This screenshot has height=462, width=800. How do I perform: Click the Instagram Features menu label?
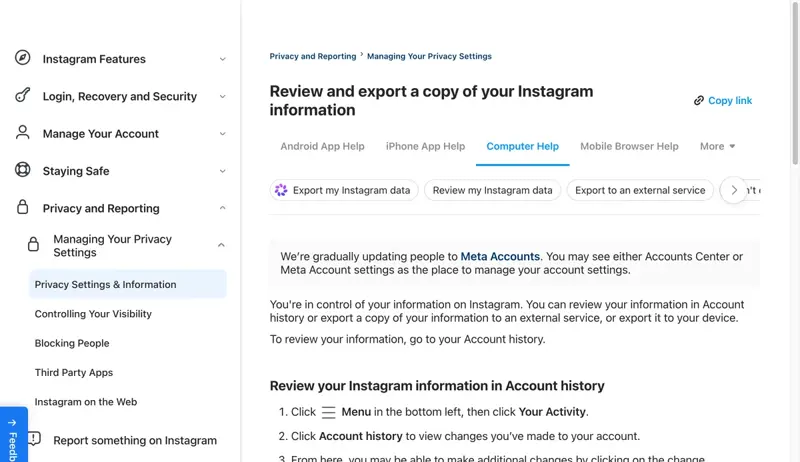coord(94,59)
